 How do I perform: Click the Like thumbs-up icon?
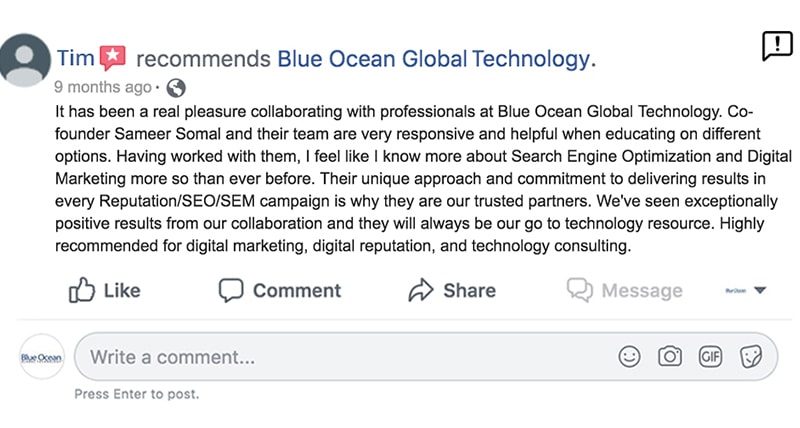82,290
